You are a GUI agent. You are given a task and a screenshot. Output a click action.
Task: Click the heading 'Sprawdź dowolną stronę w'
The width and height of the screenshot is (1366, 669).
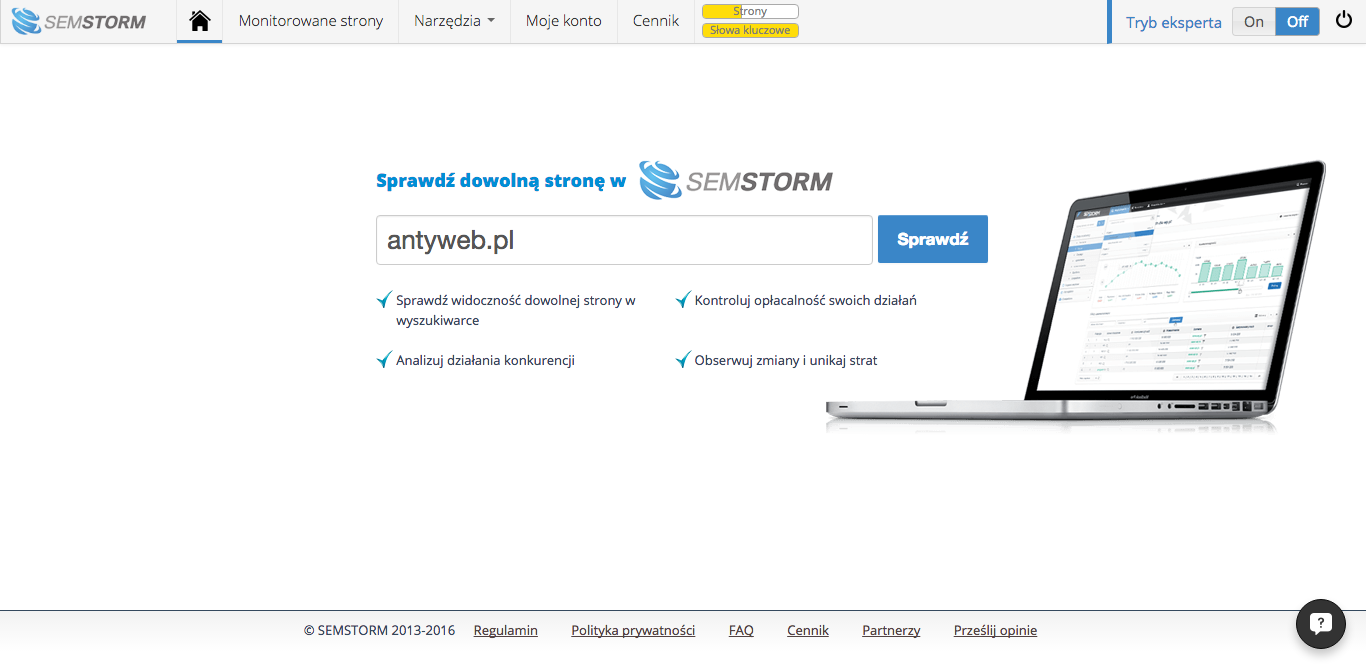pos(501,181)
